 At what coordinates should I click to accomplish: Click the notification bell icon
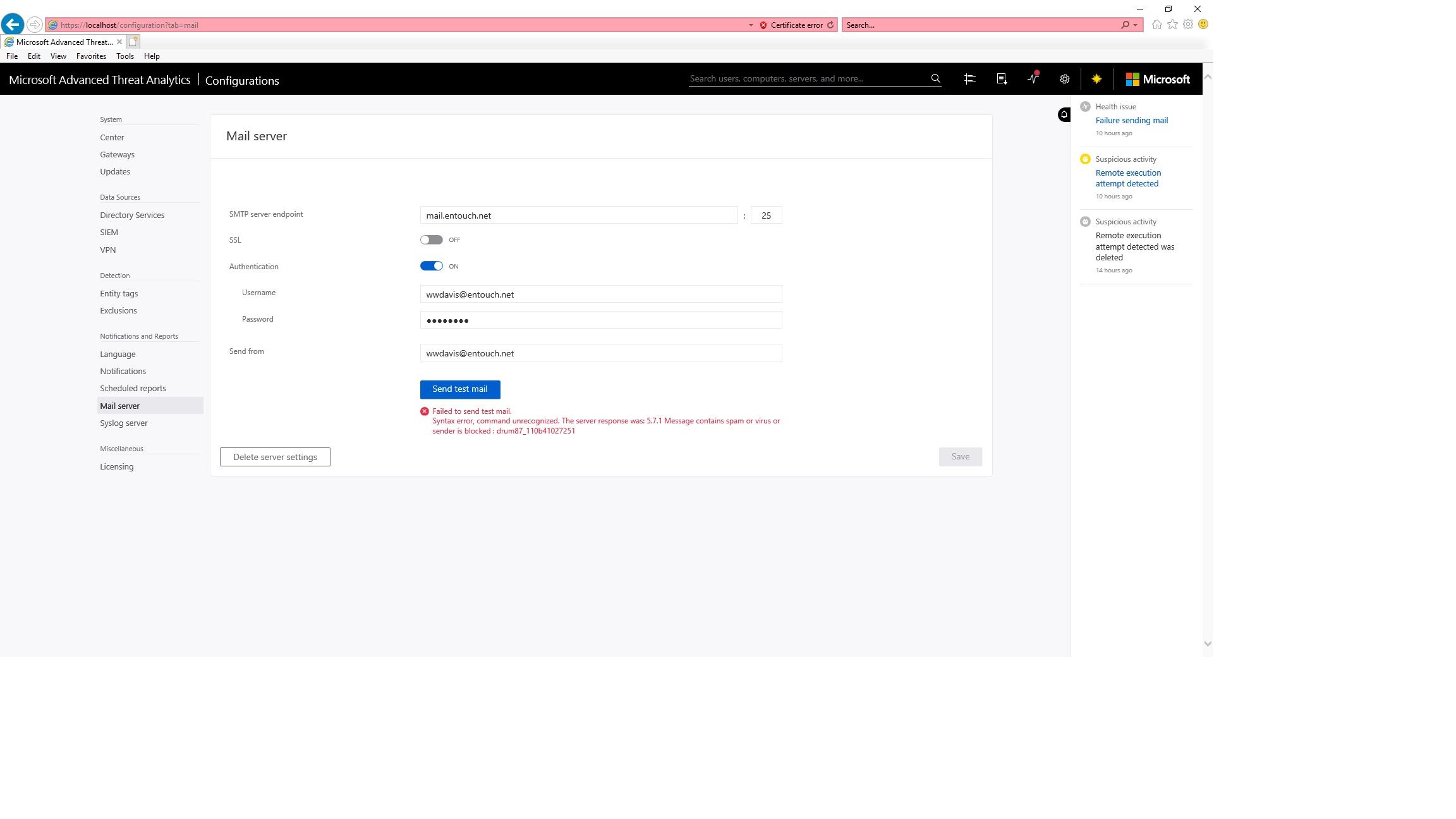click(1064, 115)
